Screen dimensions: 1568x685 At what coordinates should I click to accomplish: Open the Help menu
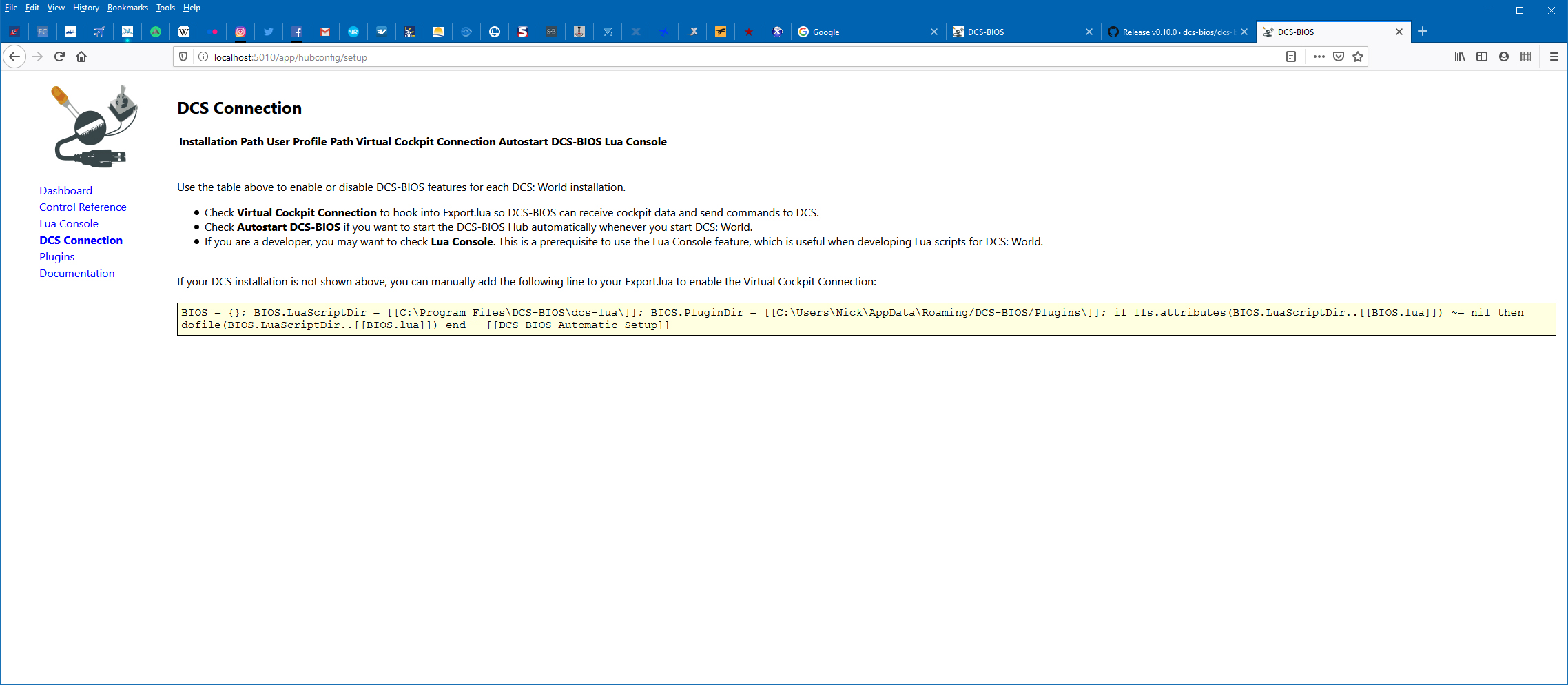(x=192, y=8)
